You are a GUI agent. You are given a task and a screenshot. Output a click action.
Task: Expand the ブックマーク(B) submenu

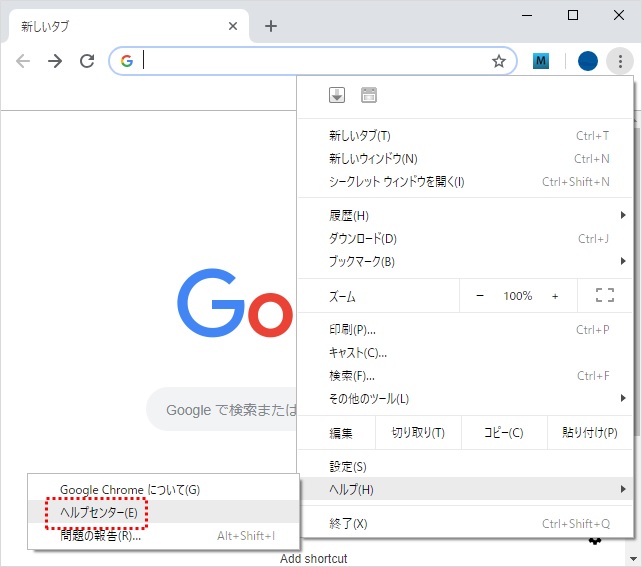465,261
